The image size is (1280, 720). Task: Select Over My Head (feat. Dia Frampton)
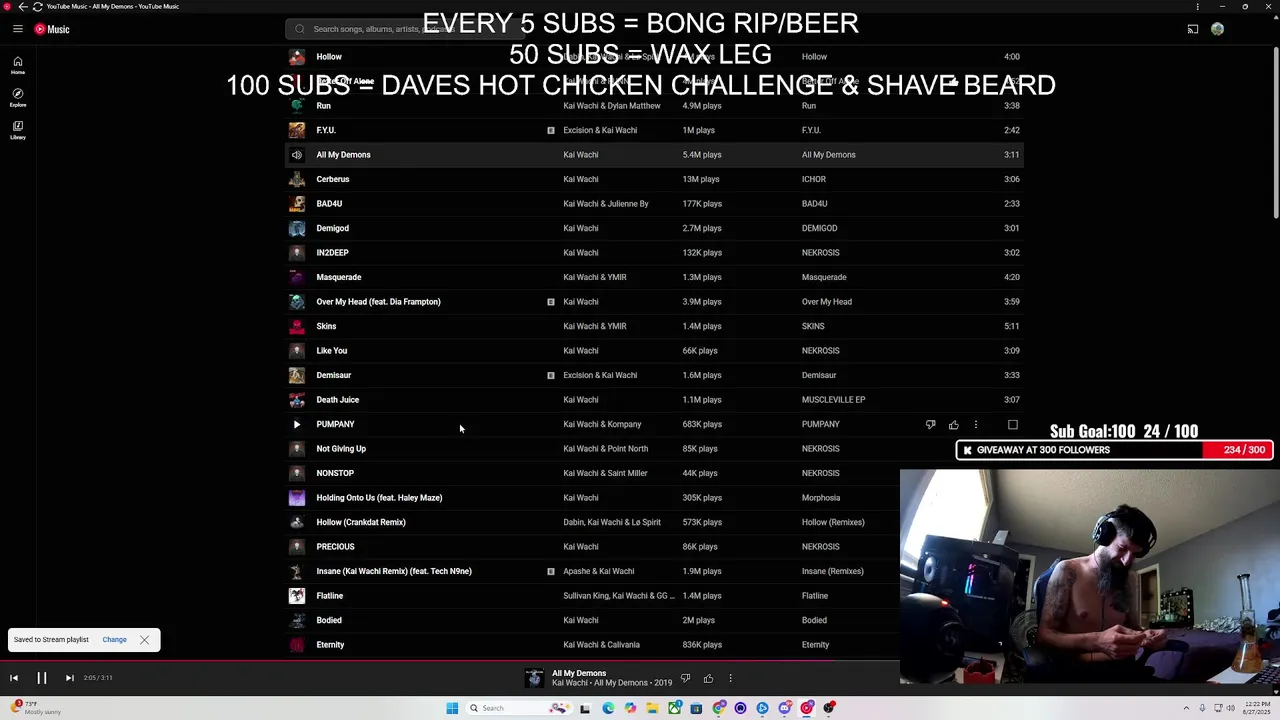pos(378,302)
